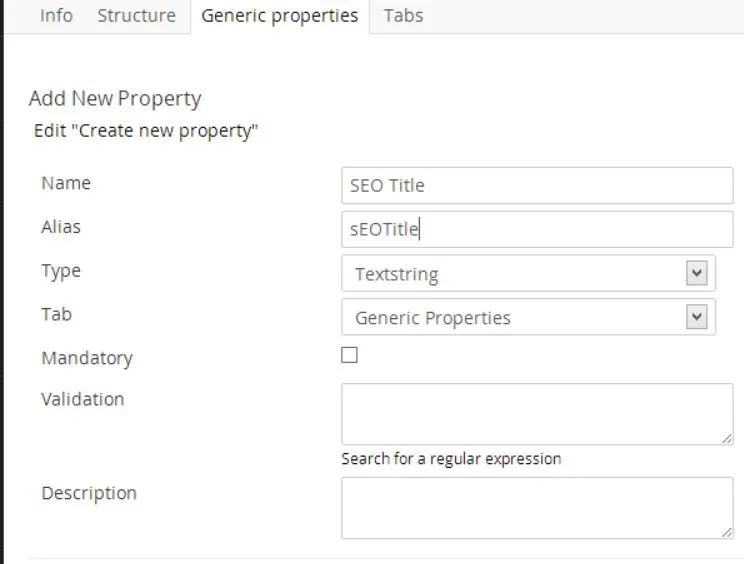Click the Alias label text
The image size is (744, 564).
click(61, 227)
